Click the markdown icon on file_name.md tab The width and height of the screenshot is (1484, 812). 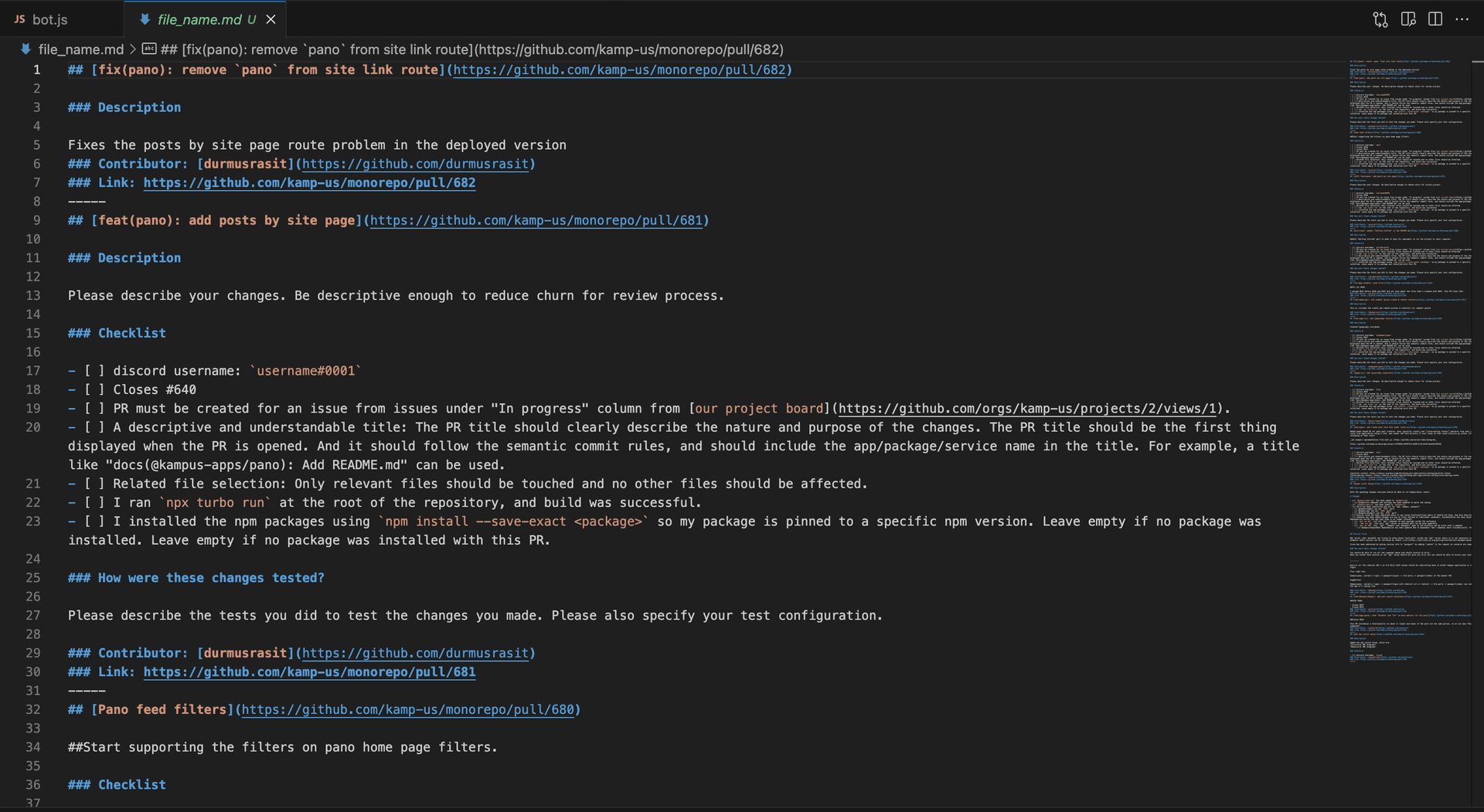coord(144,19)
